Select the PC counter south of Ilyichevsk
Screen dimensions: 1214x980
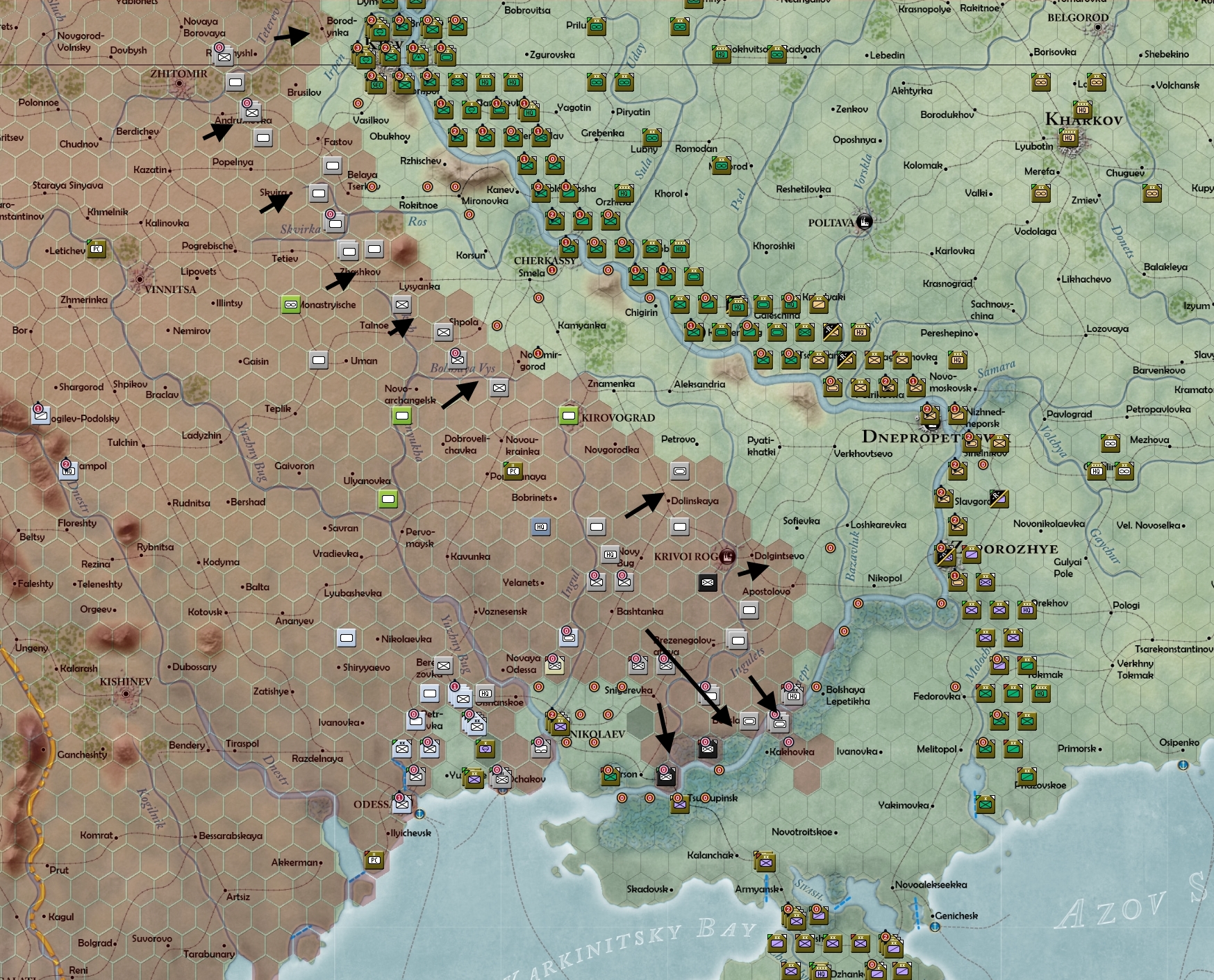click(x=374, y=860)
